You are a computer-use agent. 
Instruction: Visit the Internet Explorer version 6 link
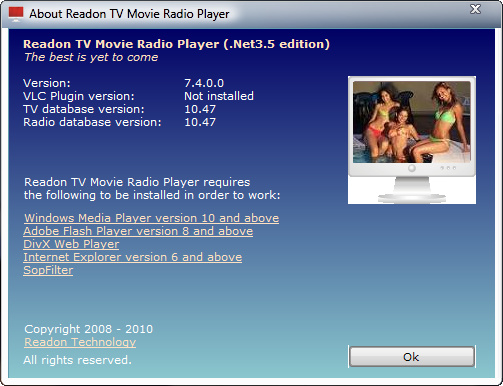(133, 257)
